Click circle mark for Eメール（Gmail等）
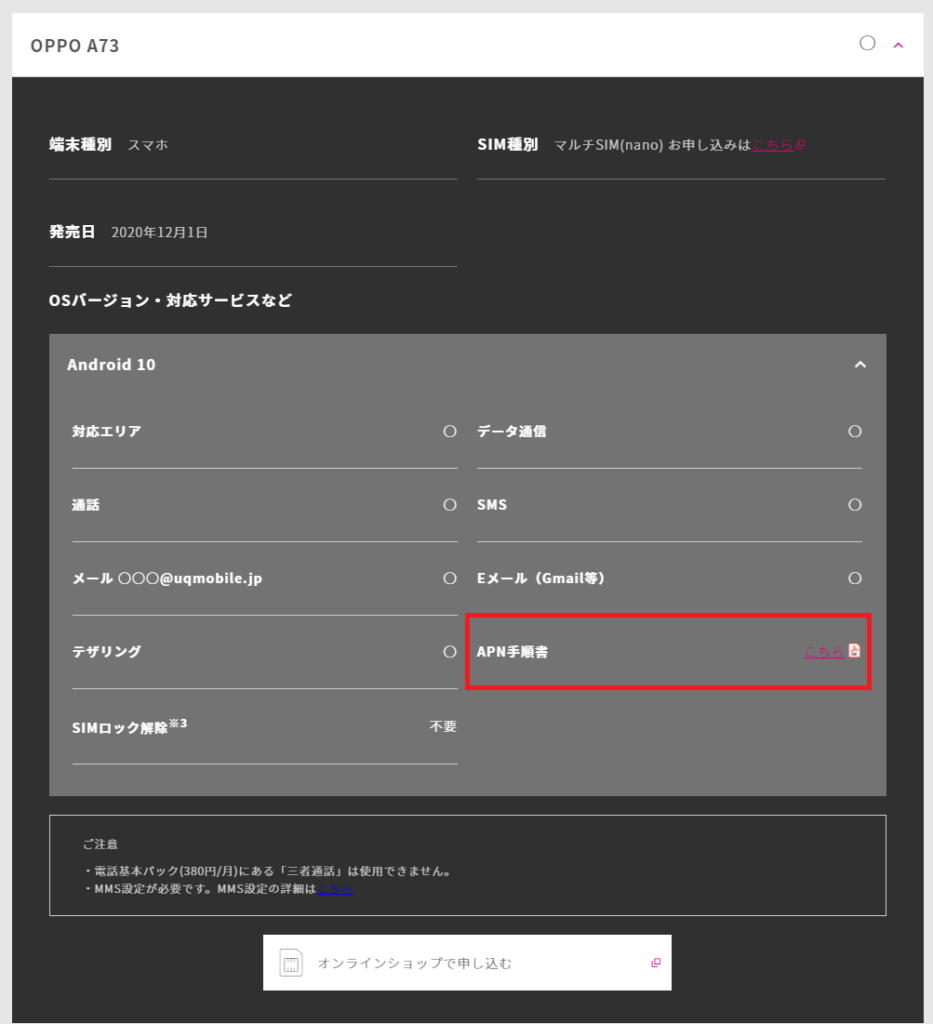The width and height of the screenshot is (933, 1024). point(855,578)
